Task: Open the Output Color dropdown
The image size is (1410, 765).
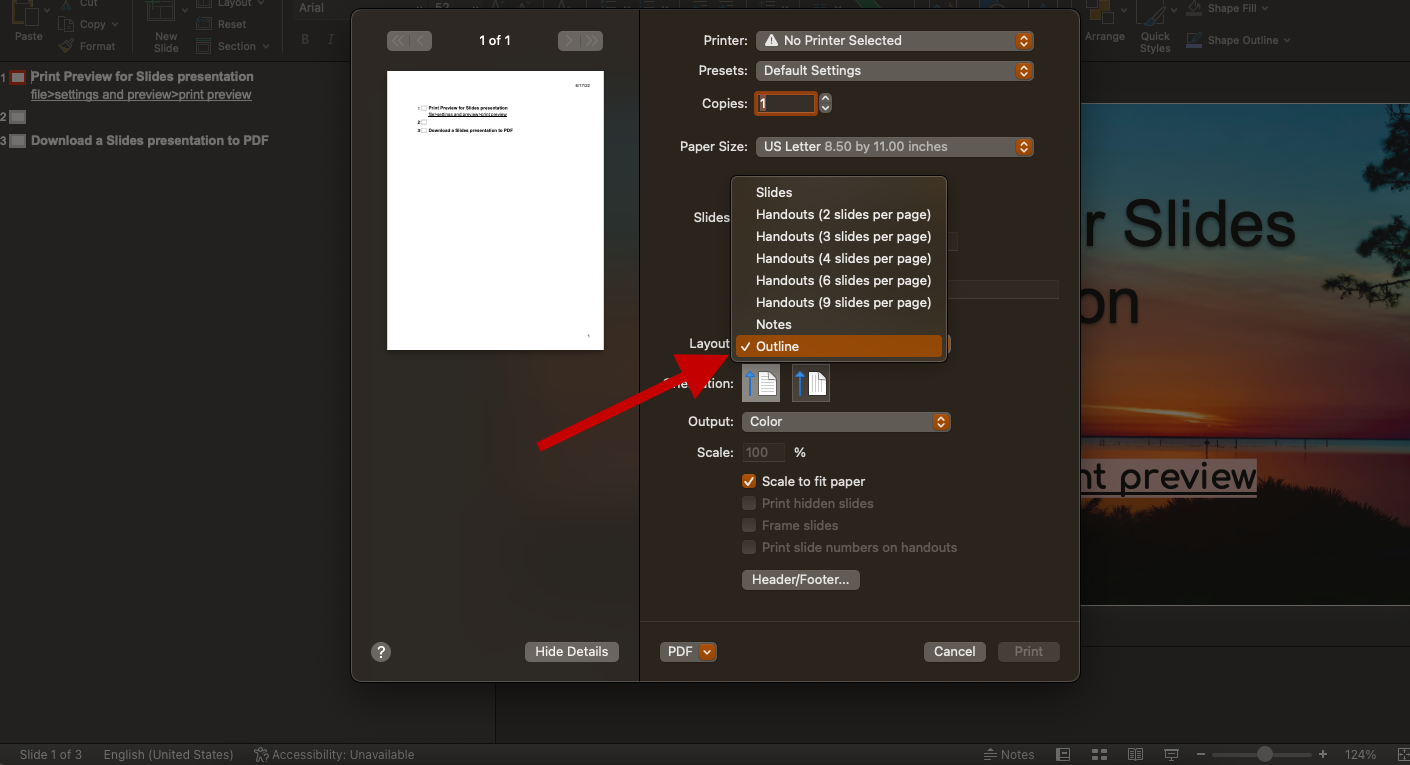Action: tap(846, 421)
